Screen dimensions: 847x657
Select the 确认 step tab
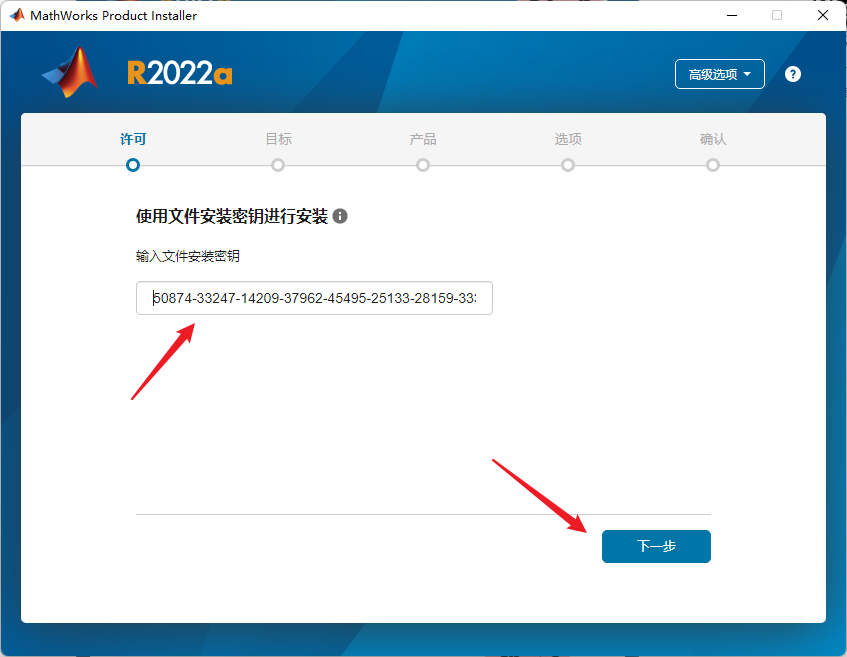tap(713, 139)
